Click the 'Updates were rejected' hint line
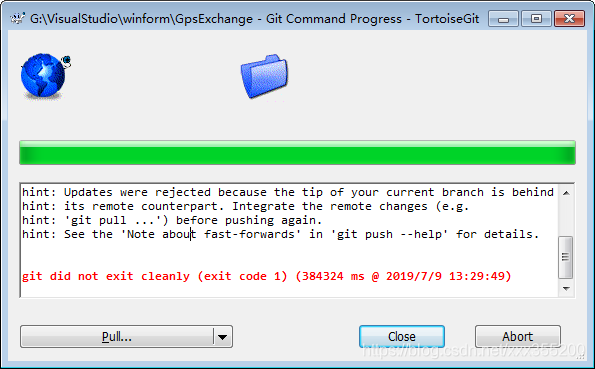This screenshot has width=595, height=369. pos(288,192)
